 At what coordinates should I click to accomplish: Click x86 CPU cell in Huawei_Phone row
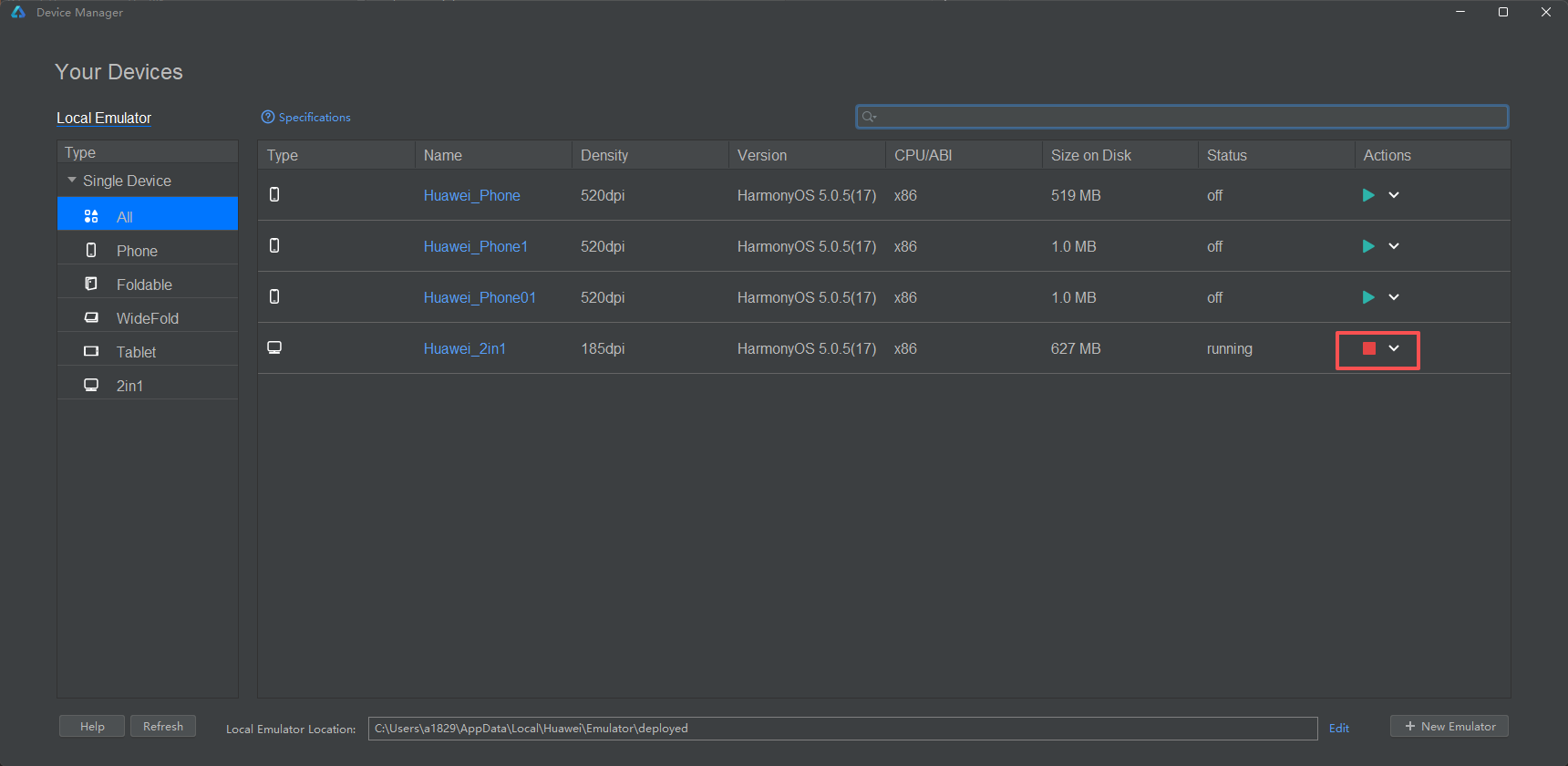[x=905, y=195]
